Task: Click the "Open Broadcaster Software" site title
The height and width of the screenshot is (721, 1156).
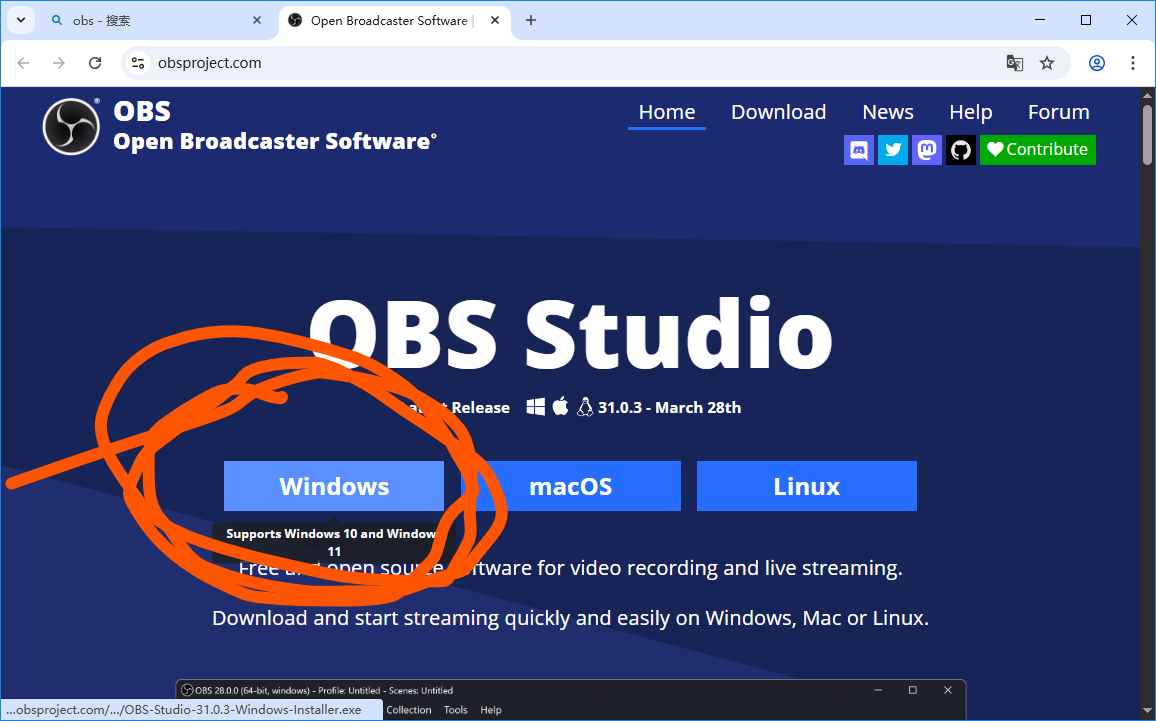Action: point(274,141)
